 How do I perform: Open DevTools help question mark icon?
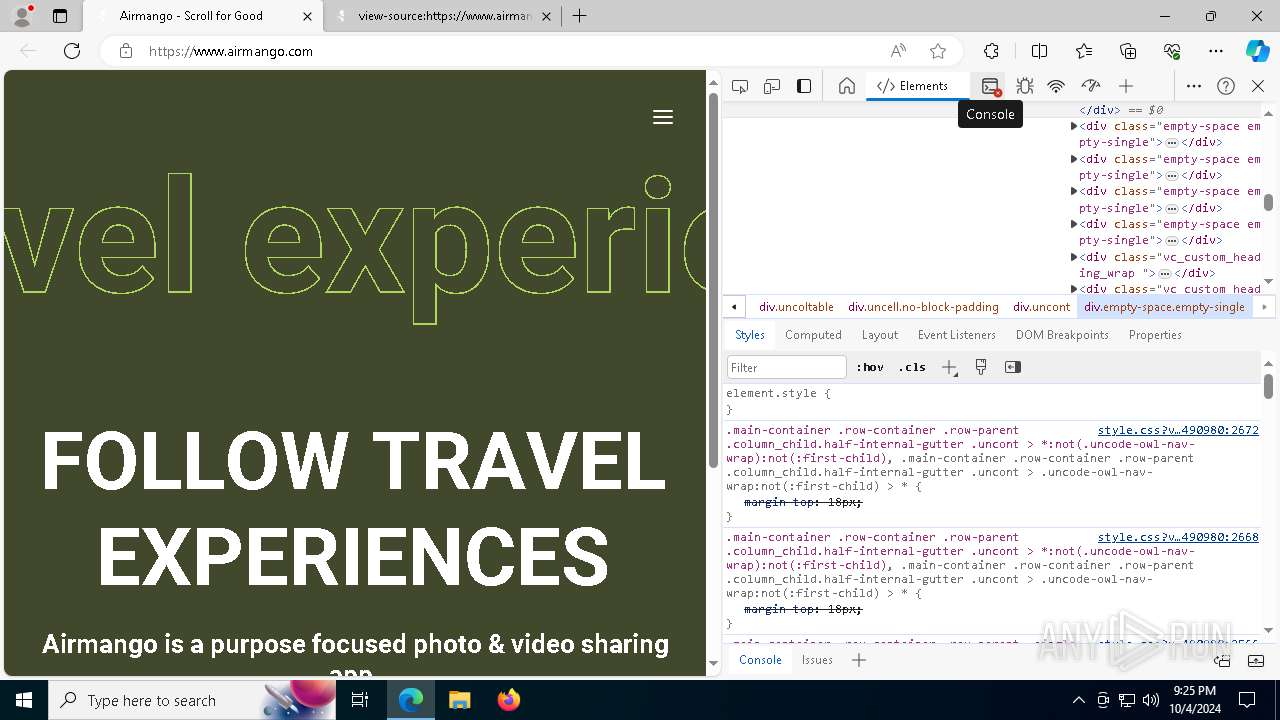1226,86
